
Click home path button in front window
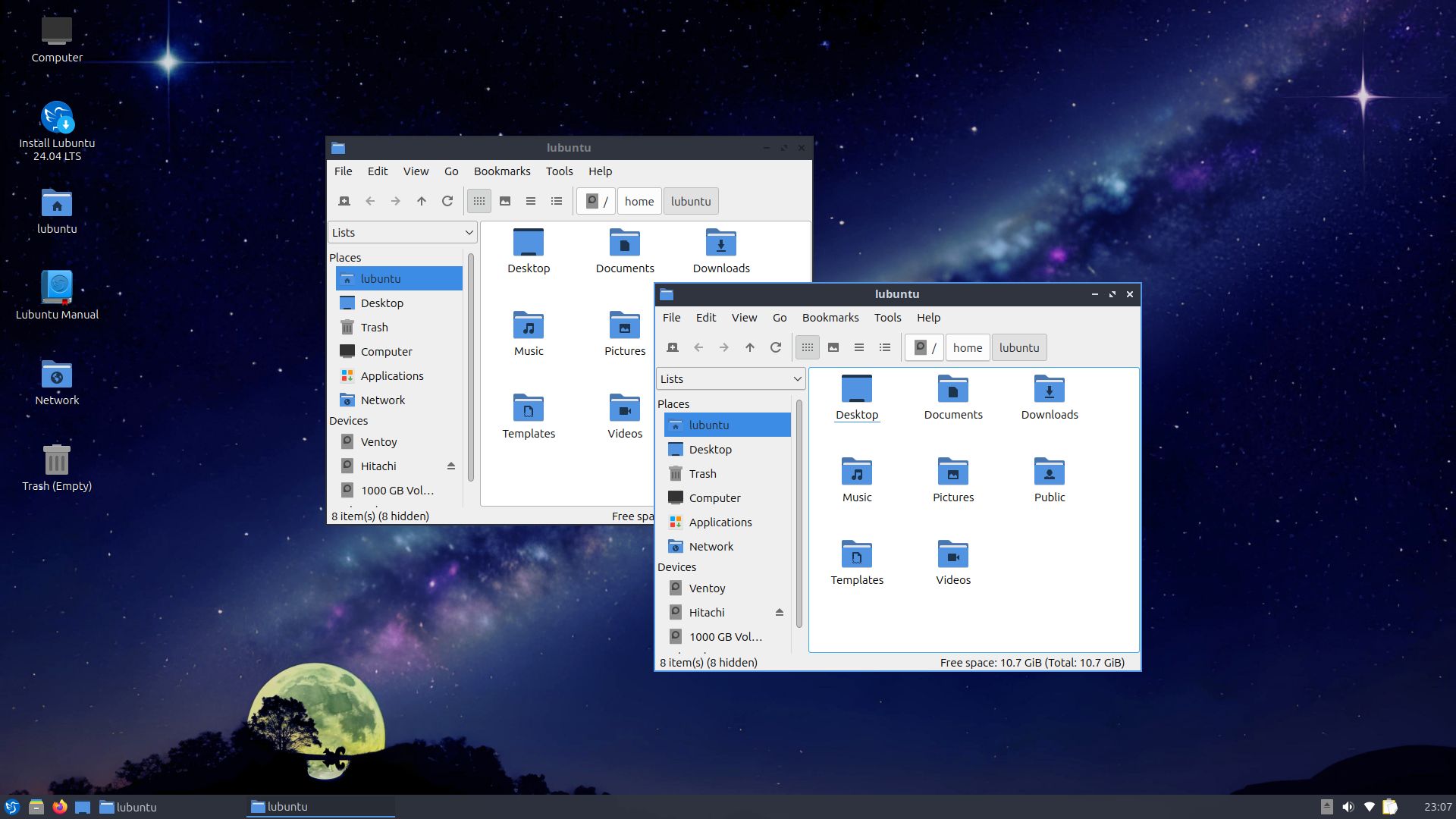coord(968,347)
